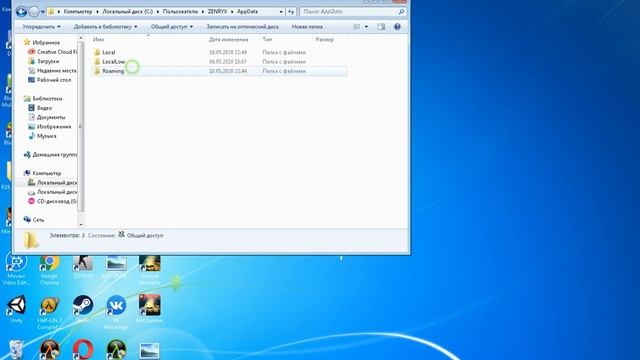Open Рабочий стол in sidebar favorites

tap(53, 80)
